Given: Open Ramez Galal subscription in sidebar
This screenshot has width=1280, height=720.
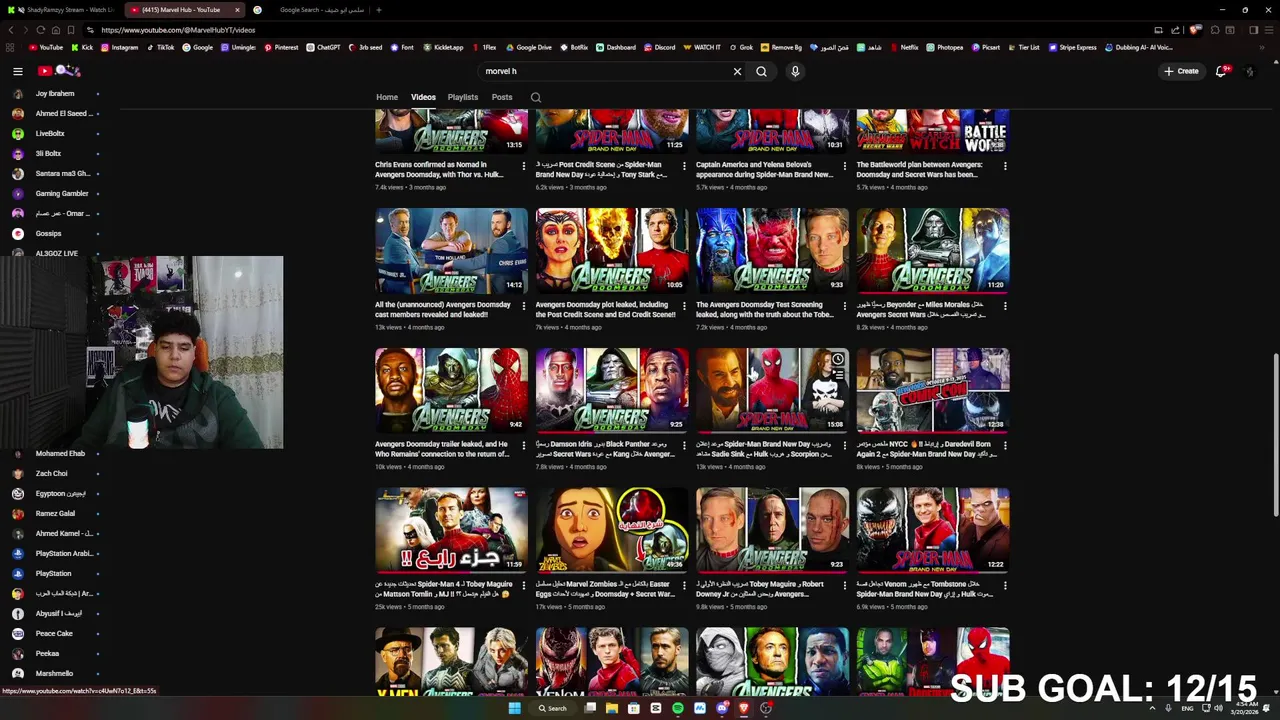Looking at the screenshot, I should pos(55,513).
